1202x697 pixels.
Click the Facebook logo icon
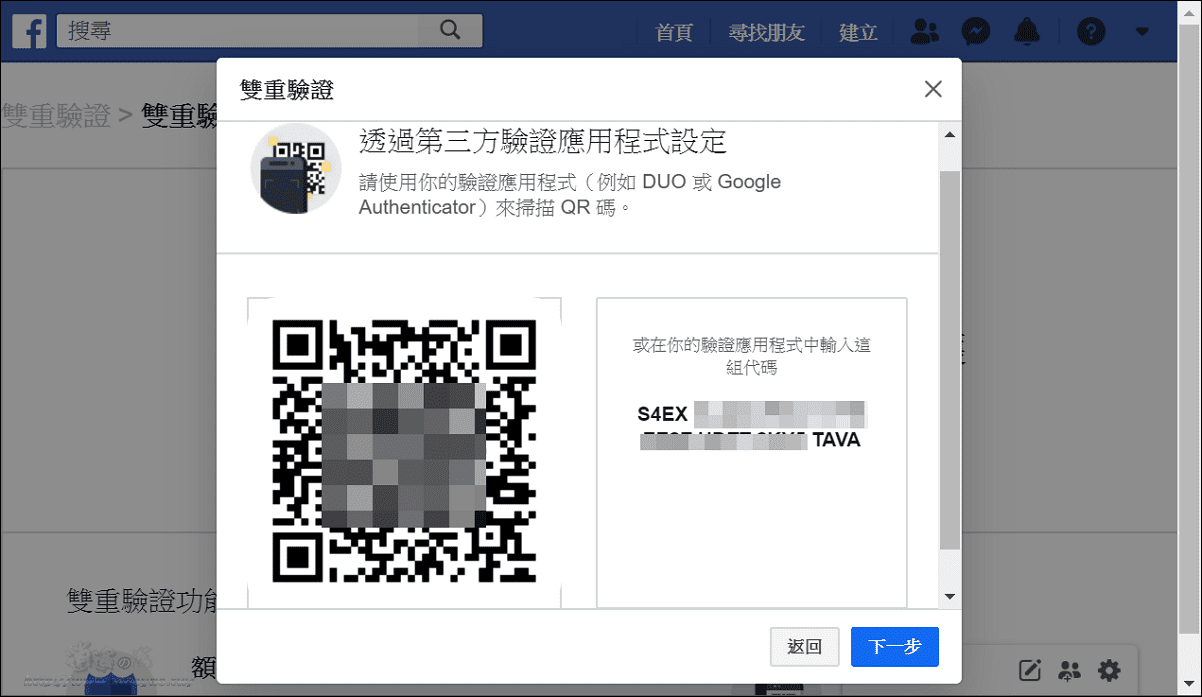pyautogui.click(x=30, y=31)
